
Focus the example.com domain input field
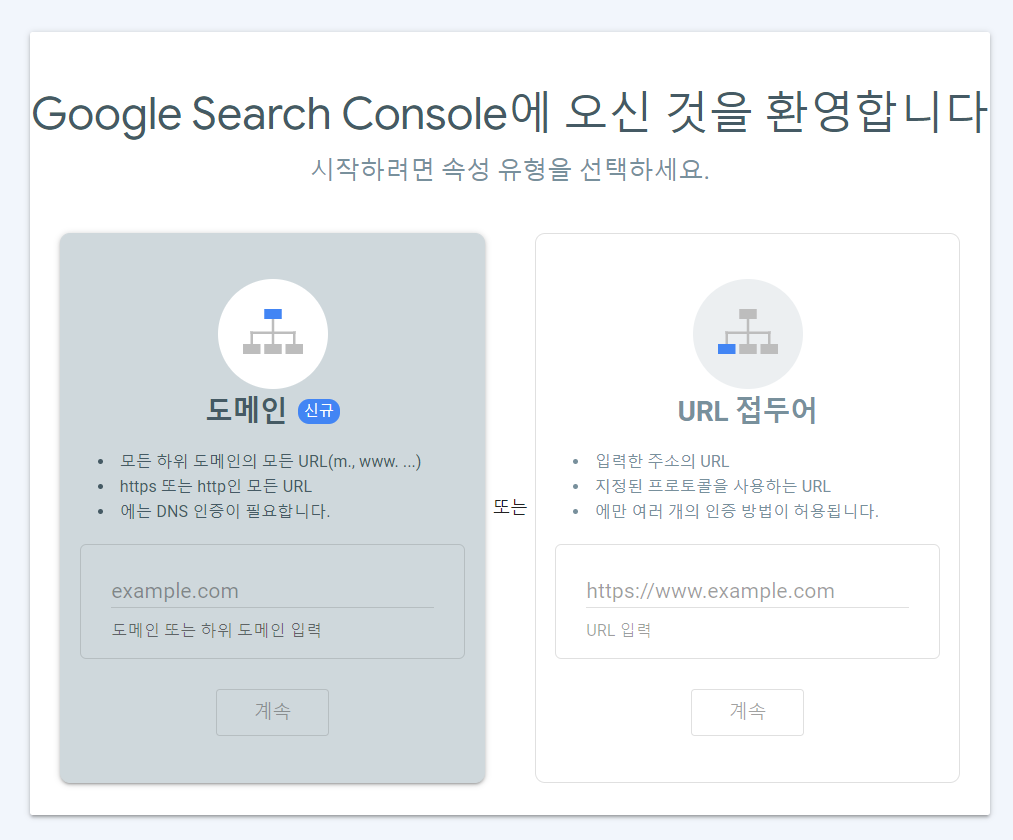coord(272,591)
